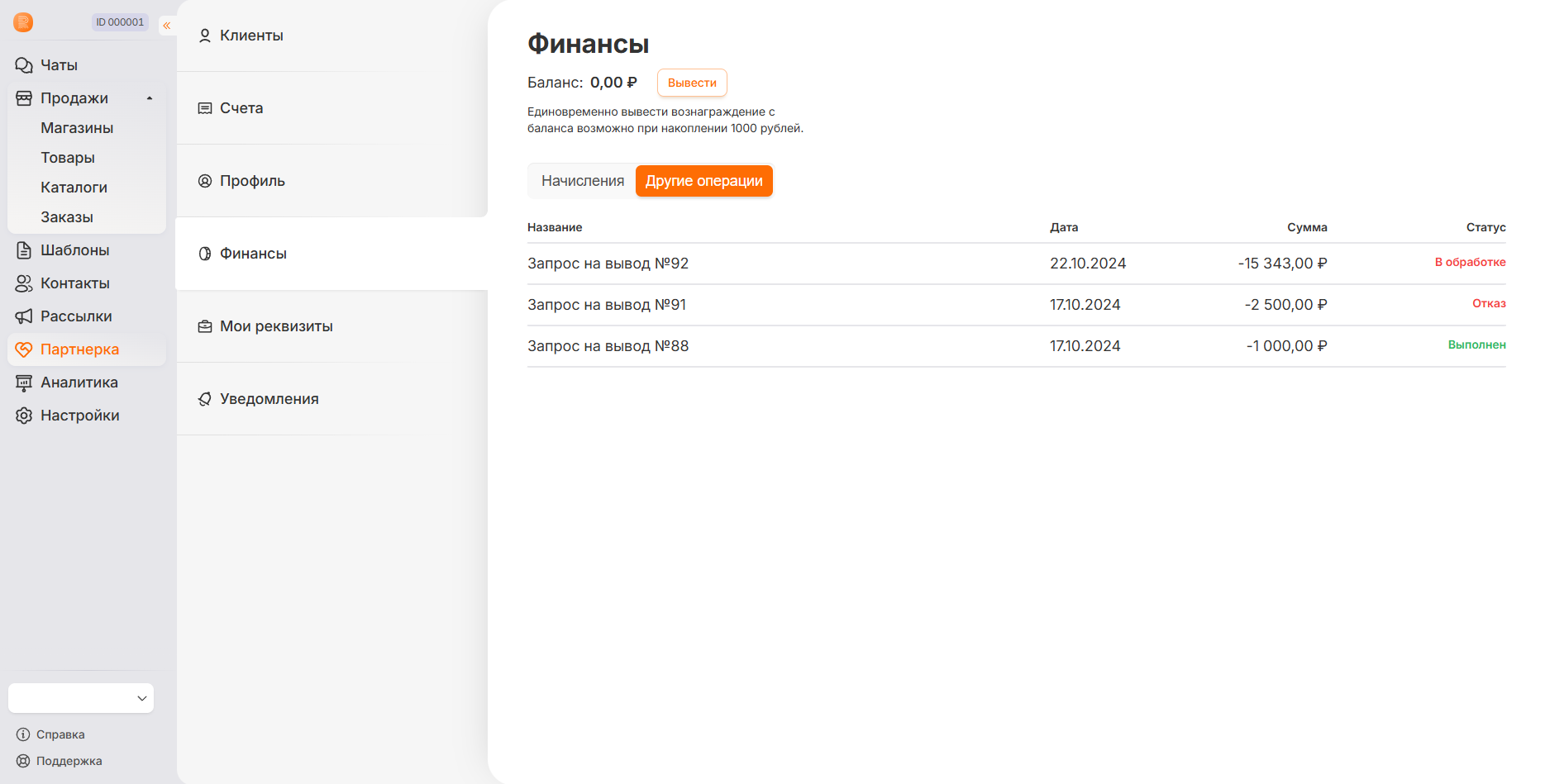Open Рассылки in the sidebar
This screenshot has width=1545, height=784.
tap(76, 316)
